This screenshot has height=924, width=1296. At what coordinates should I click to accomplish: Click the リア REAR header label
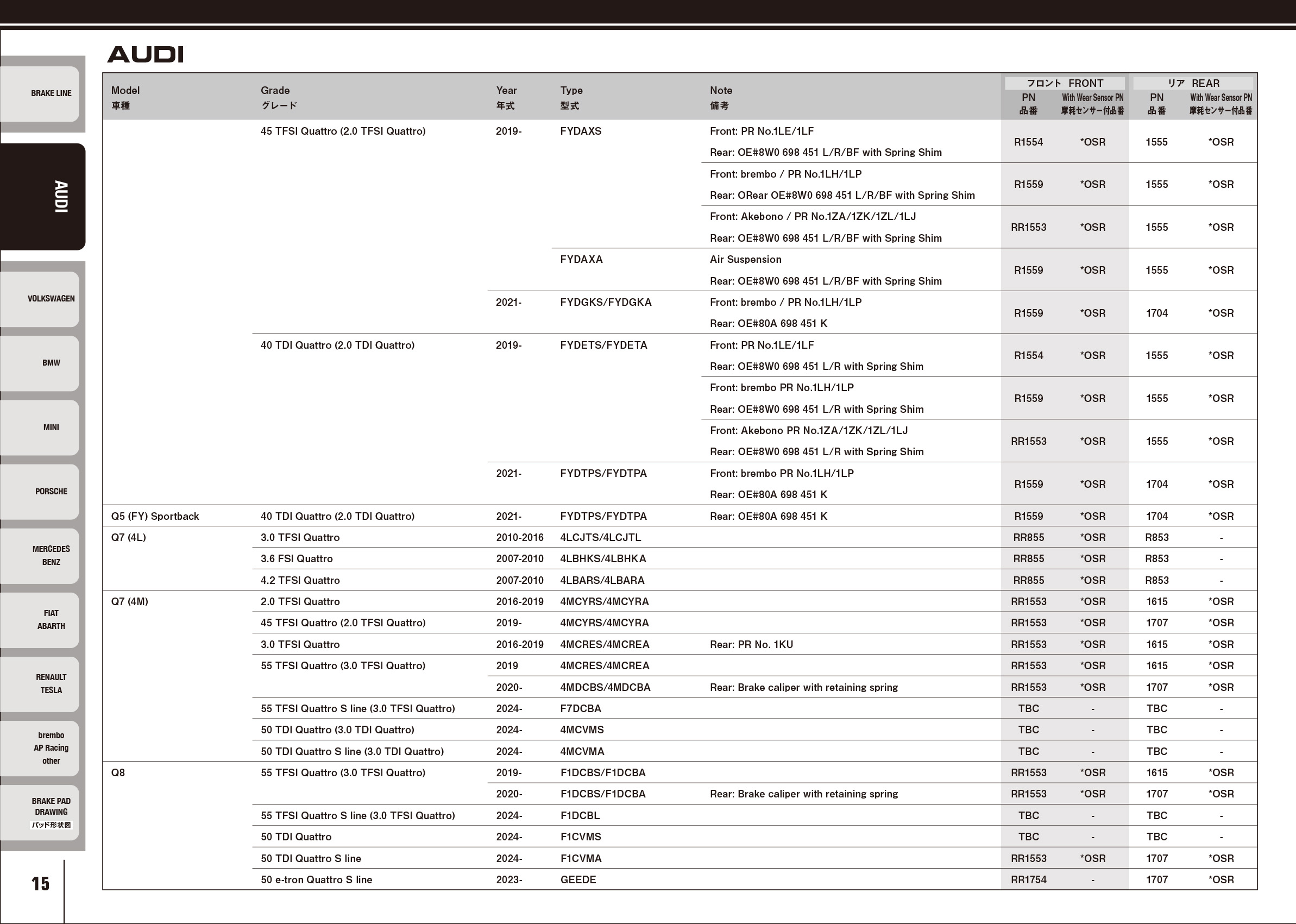click(x=1193, y=83)
